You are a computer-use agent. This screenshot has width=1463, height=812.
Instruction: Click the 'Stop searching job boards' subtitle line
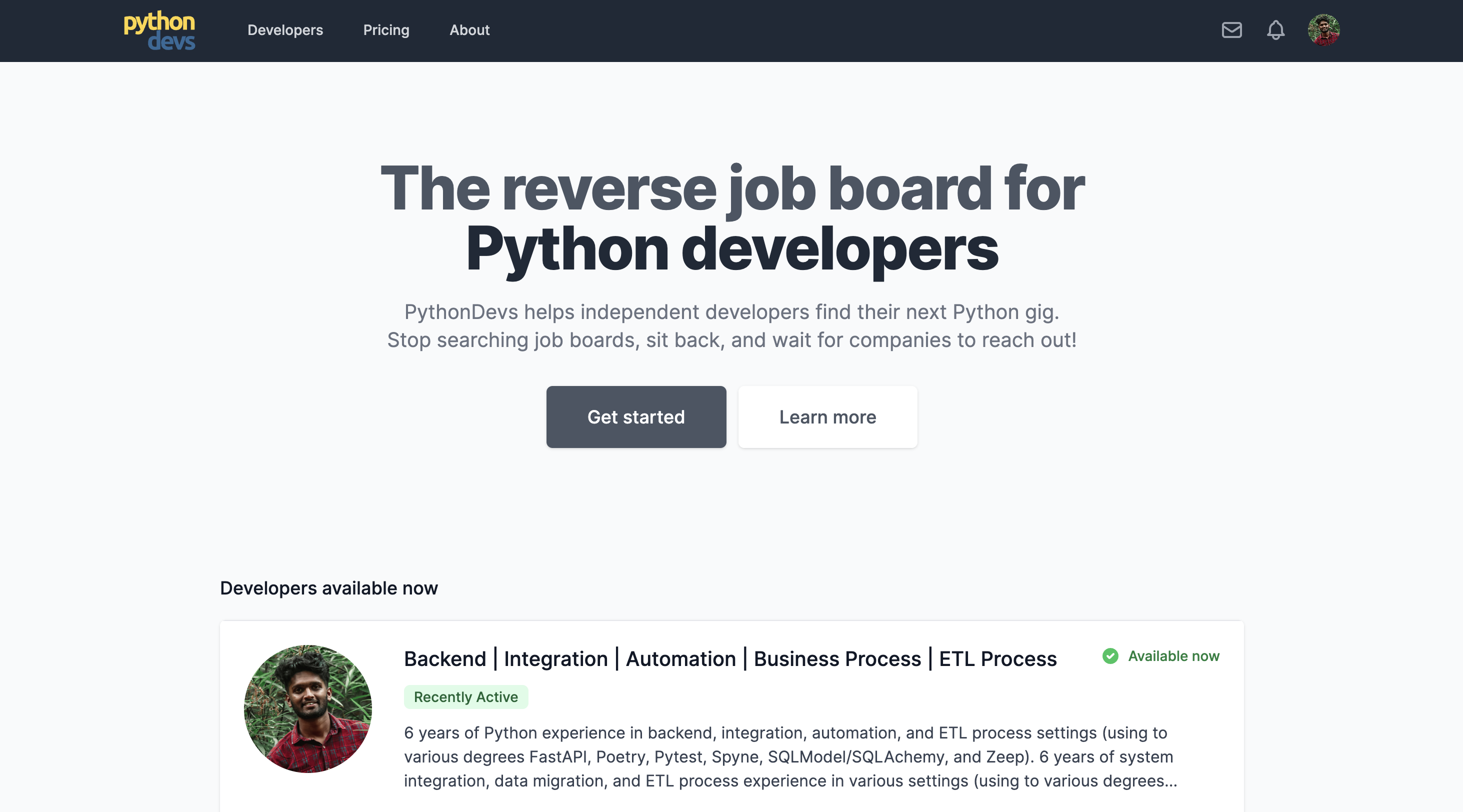731,339
